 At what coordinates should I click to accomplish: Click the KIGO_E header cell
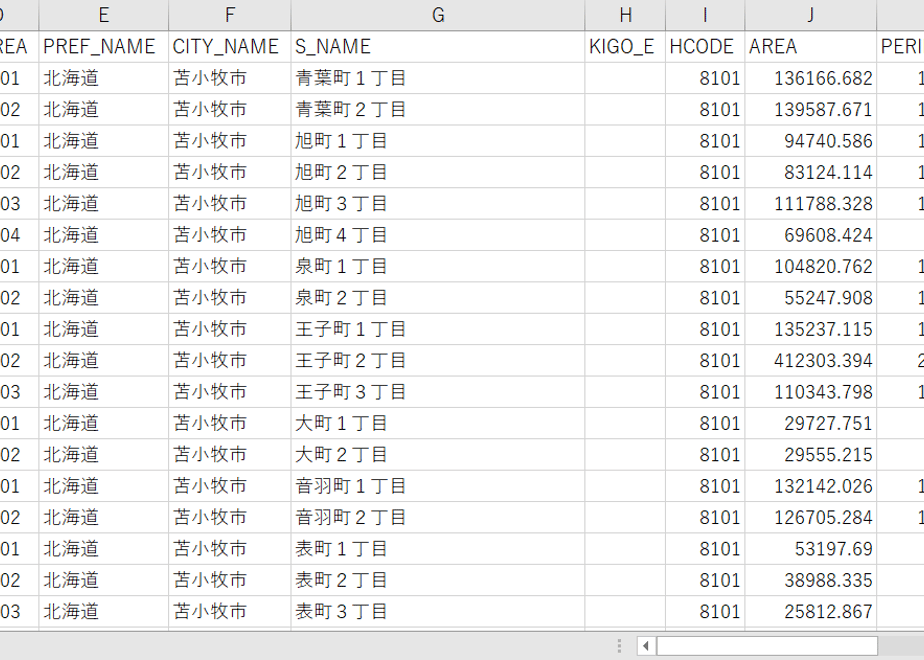(625, 47)
